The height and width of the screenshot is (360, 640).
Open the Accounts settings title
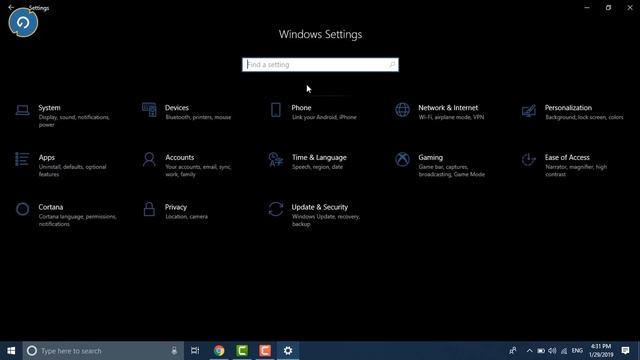pyautogui.click(x=180, y=158)
